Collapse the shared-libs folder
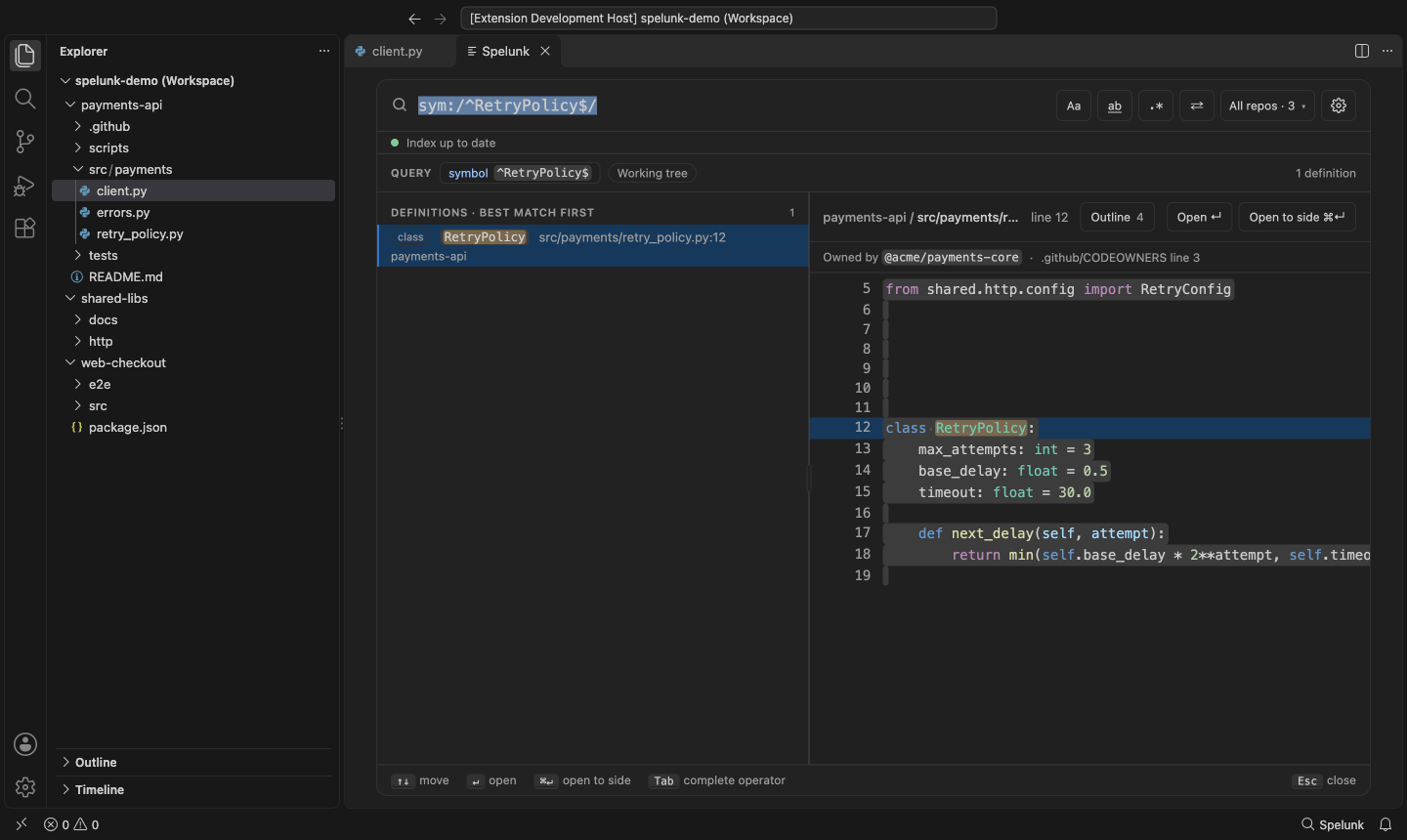 pyautogui.click(x=193, y=298)
